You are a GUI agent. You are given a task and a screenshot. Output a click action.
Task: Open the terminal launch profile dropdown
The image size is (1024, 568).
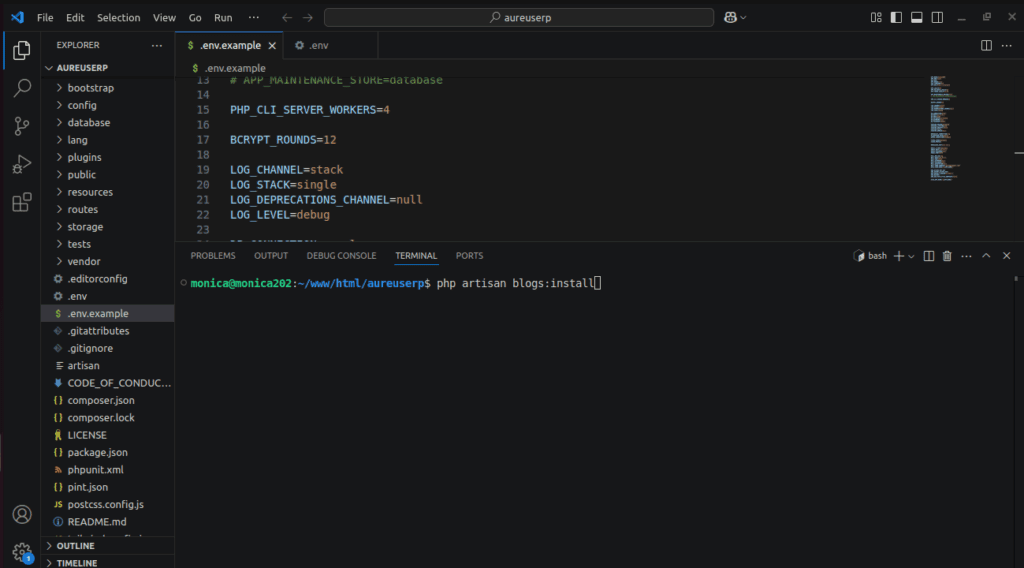(x=911, y=256)
